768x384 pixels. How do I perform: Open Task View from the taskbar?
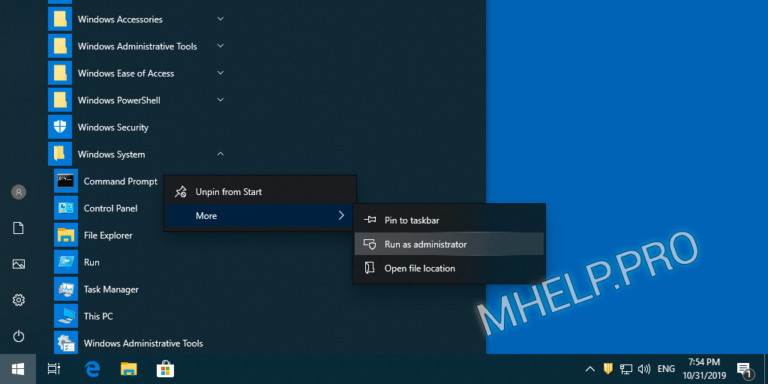point(54,369)
